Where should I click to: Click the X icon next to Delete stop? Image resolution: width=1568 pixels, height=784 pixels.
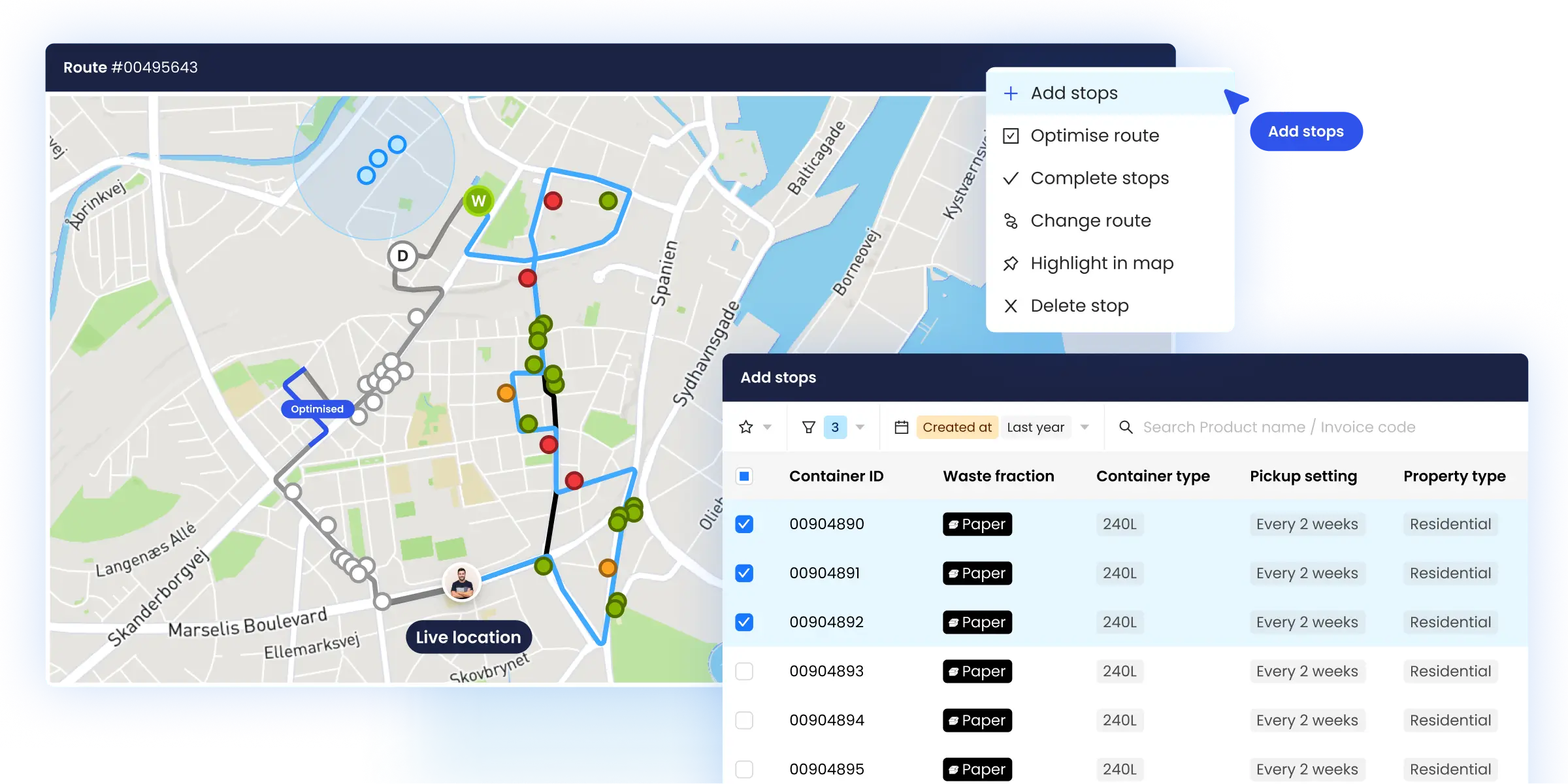point(1011,305)
